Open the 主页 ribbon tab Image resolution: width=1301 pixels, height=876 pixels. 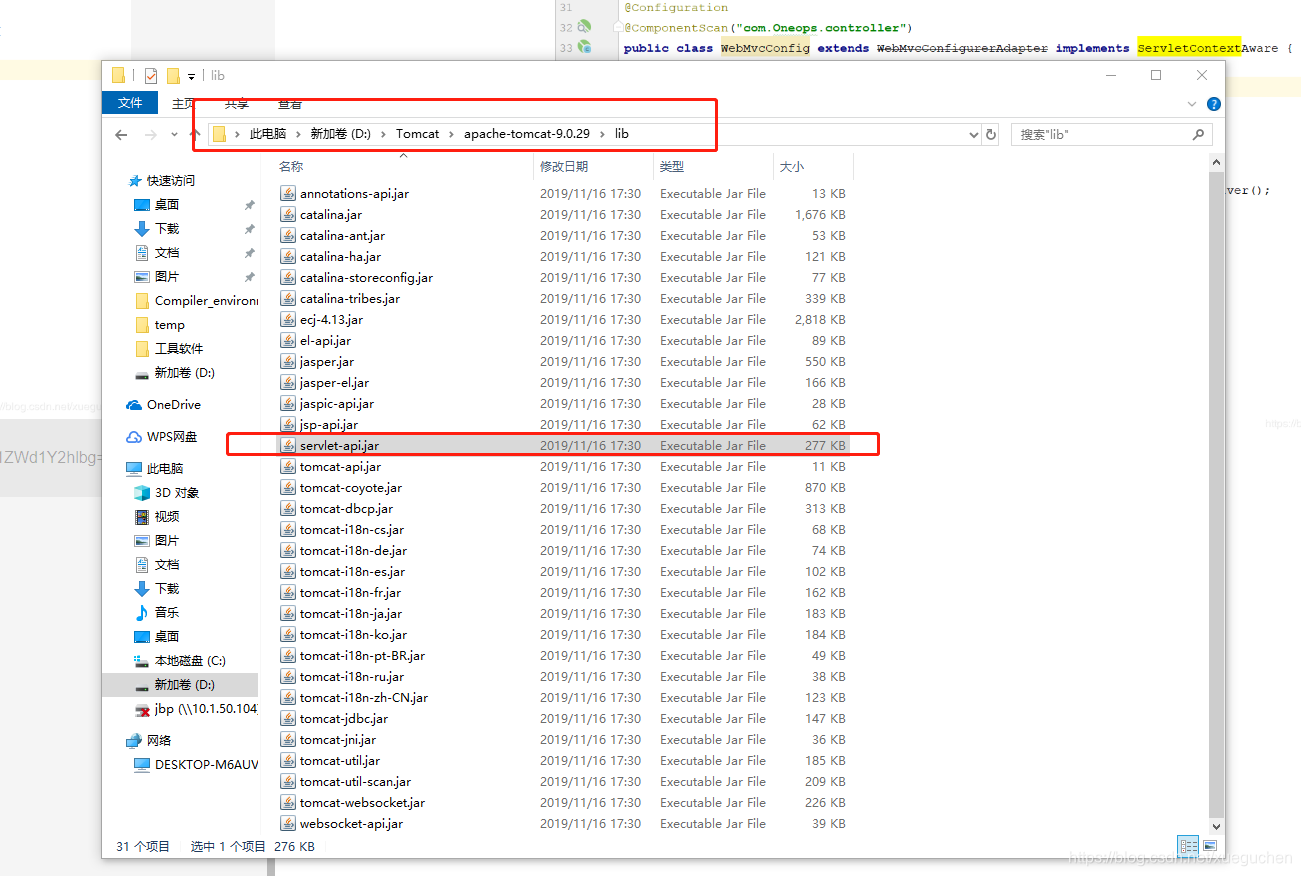point(184,104)
